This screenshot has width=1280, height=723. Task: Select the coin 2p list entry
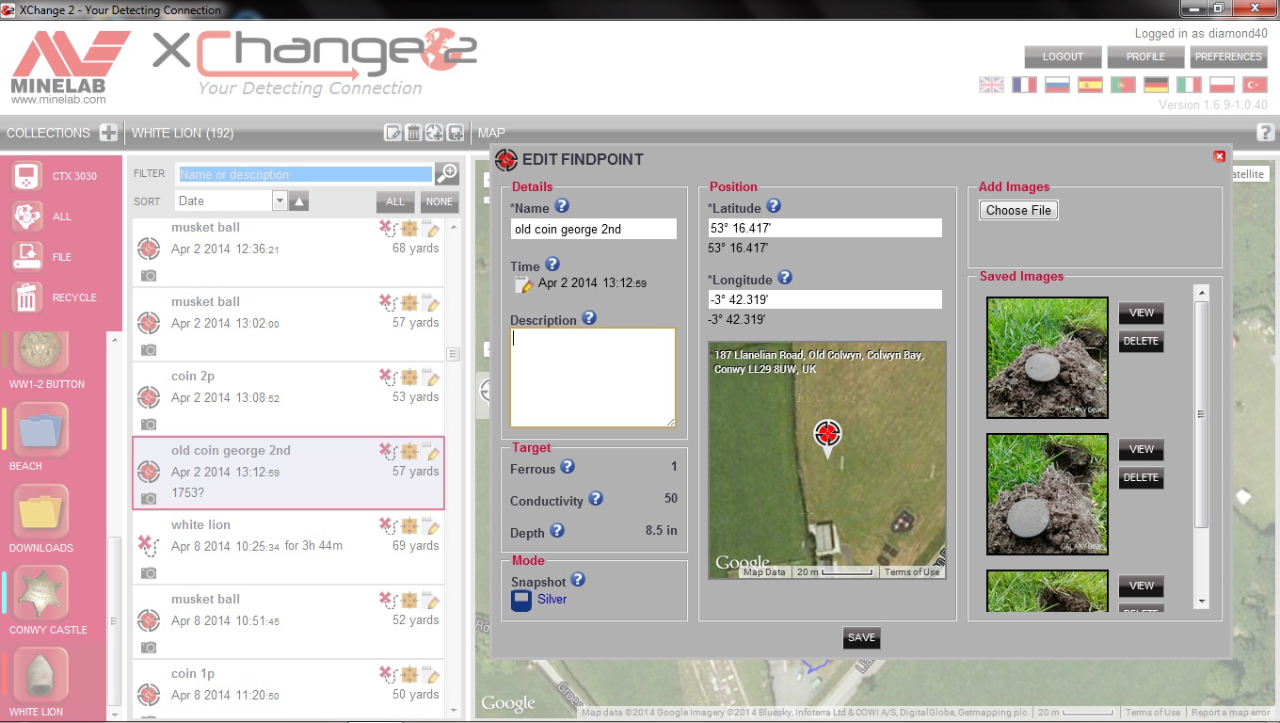click(x=288, y=399)
